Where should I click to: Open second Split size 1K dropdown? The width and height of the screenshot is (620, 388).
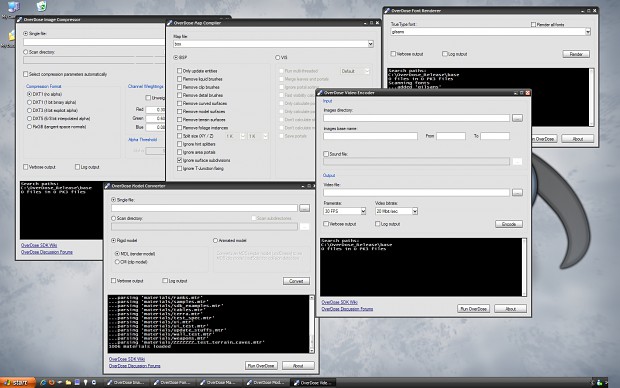tap(265, 136)
